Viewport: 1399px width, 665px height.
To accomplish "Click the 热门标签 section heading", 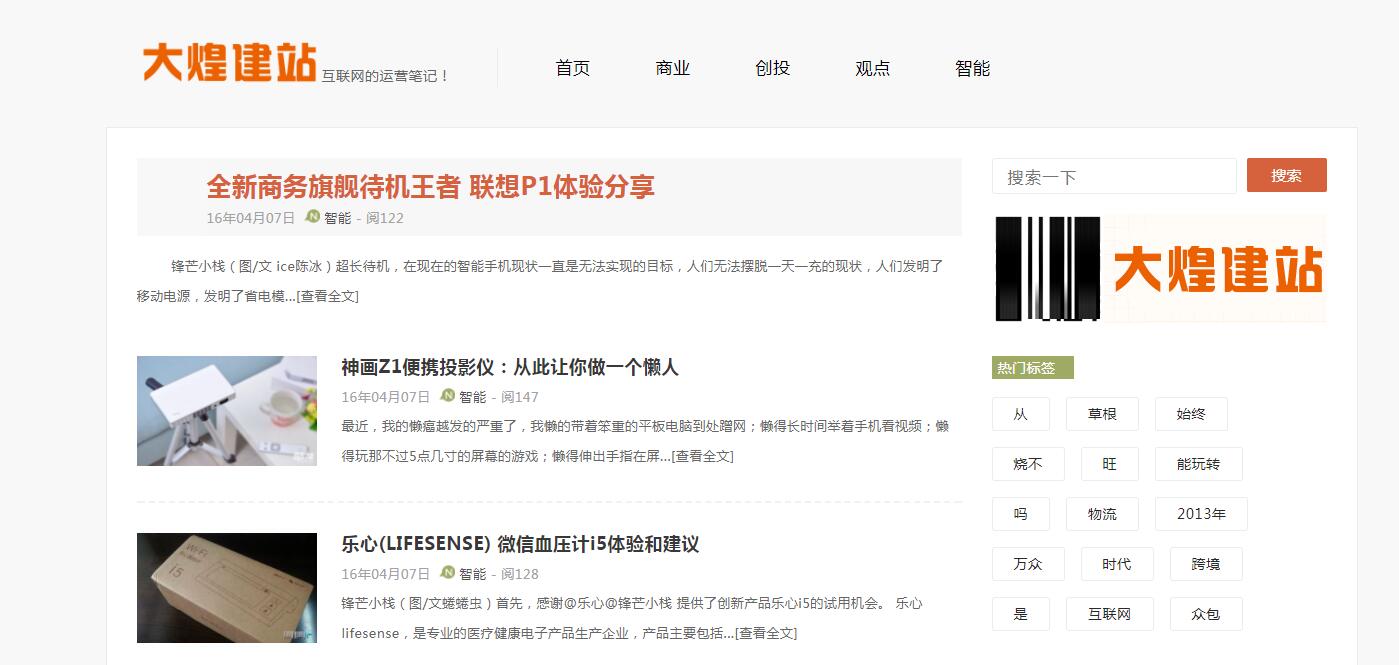I will tap(1032, 368).
